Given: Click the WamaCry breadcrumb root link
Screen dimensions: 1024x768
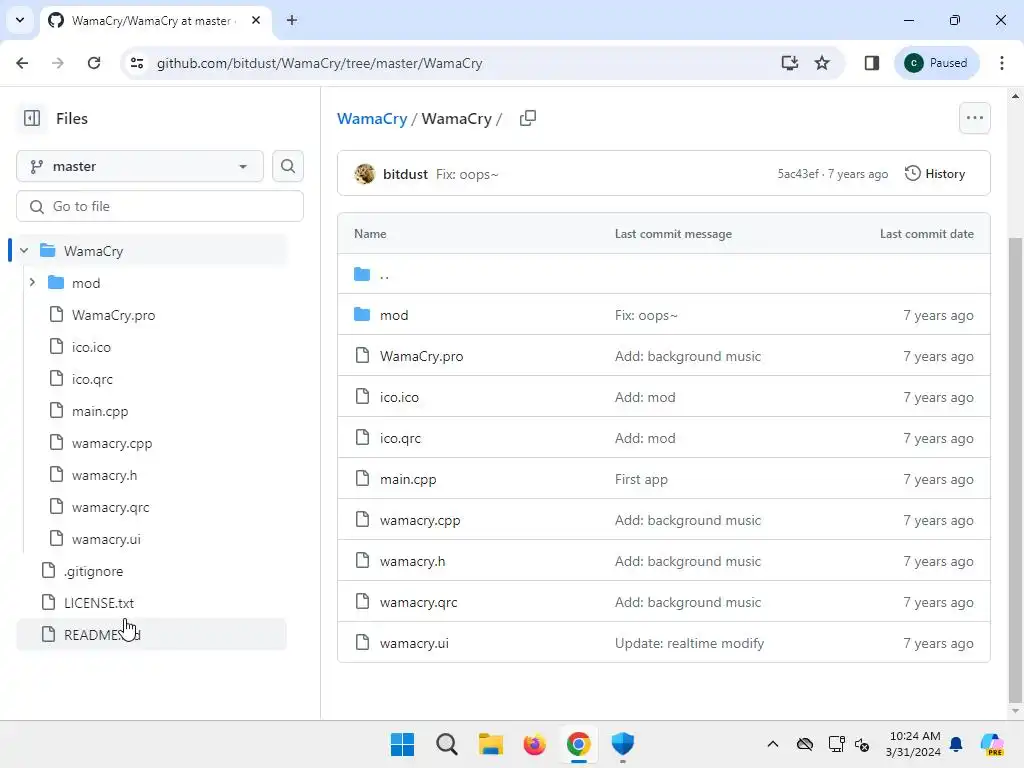Looking at the screenshot, I should [372, 118].
